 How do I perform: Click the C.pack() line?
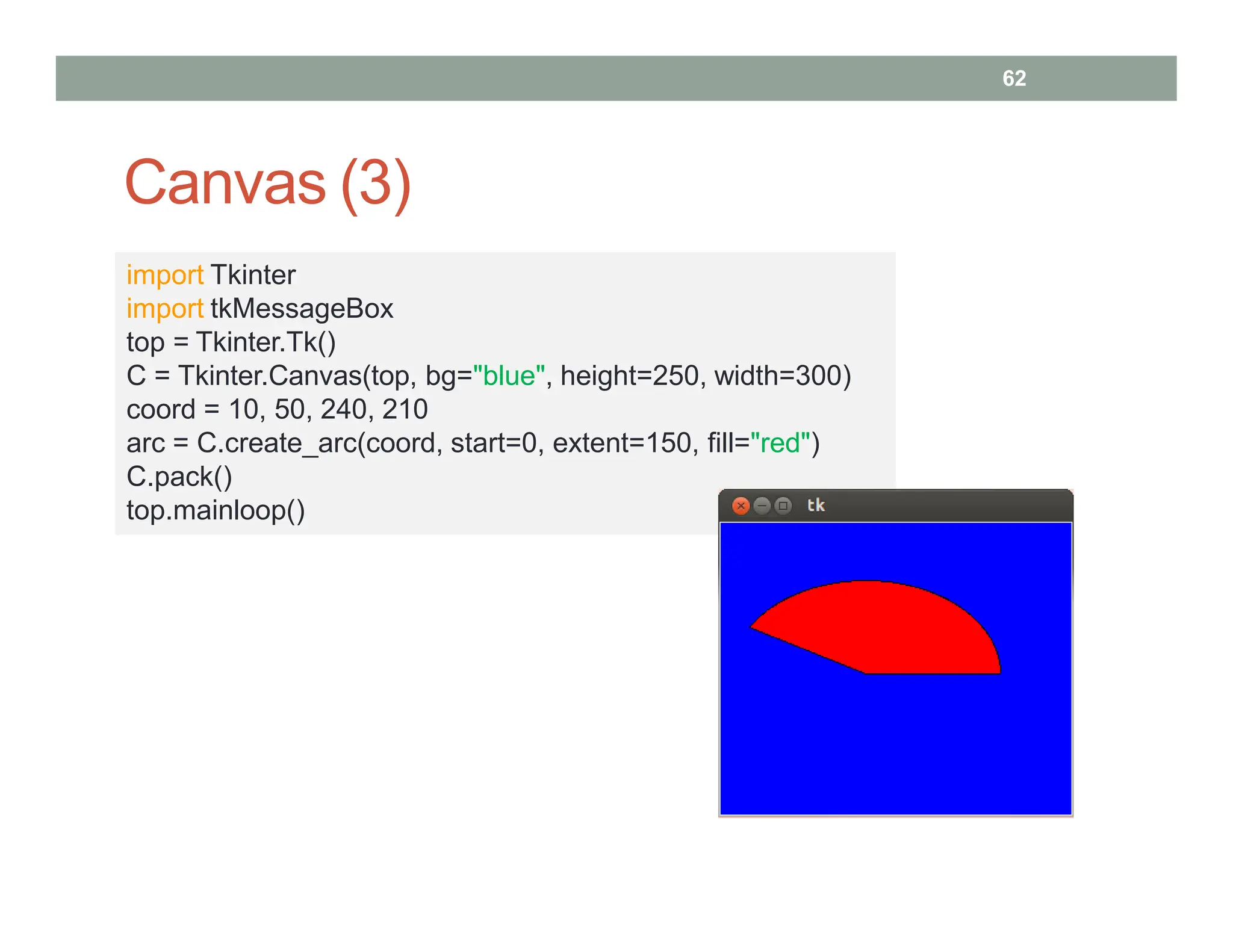pyautogui.click(x=179, y=477)
